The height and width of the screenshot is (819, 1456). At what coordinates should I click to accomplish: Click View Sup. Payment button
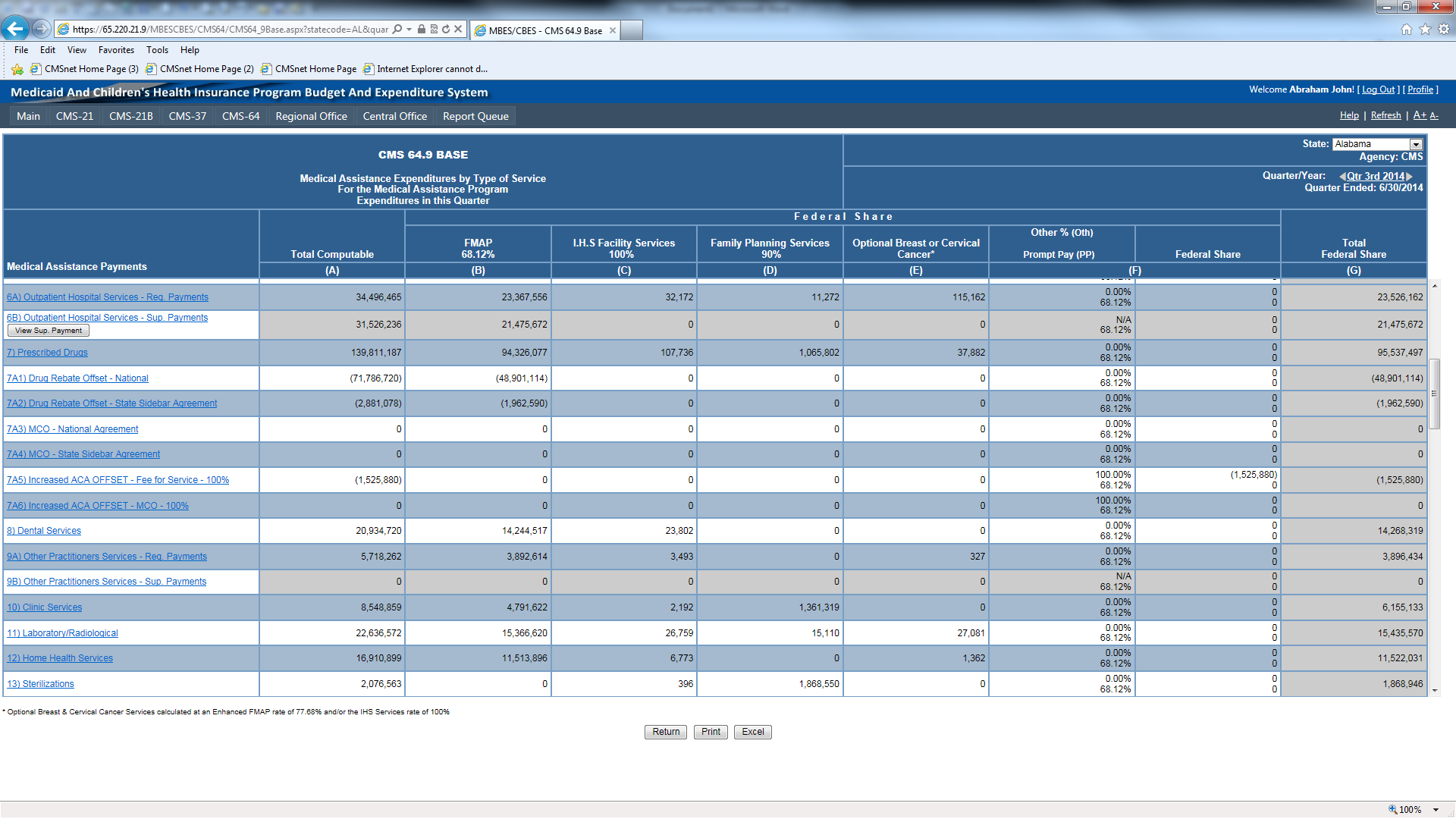pos(49,331)
